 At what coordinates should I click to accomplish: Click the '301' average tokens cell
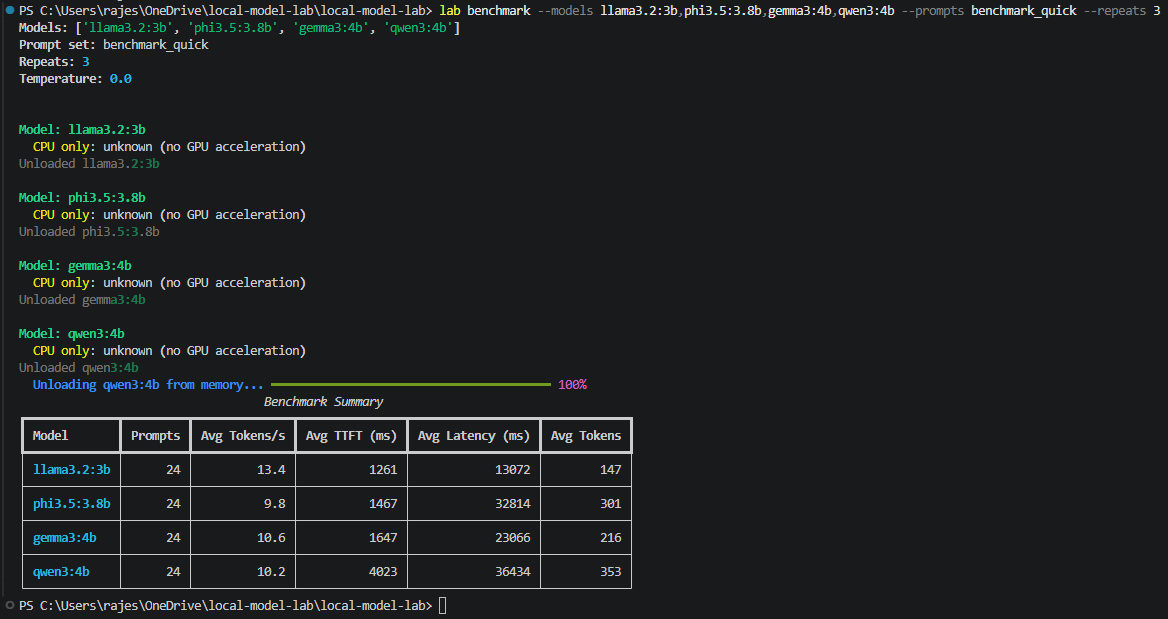click(x=611, y=504)
